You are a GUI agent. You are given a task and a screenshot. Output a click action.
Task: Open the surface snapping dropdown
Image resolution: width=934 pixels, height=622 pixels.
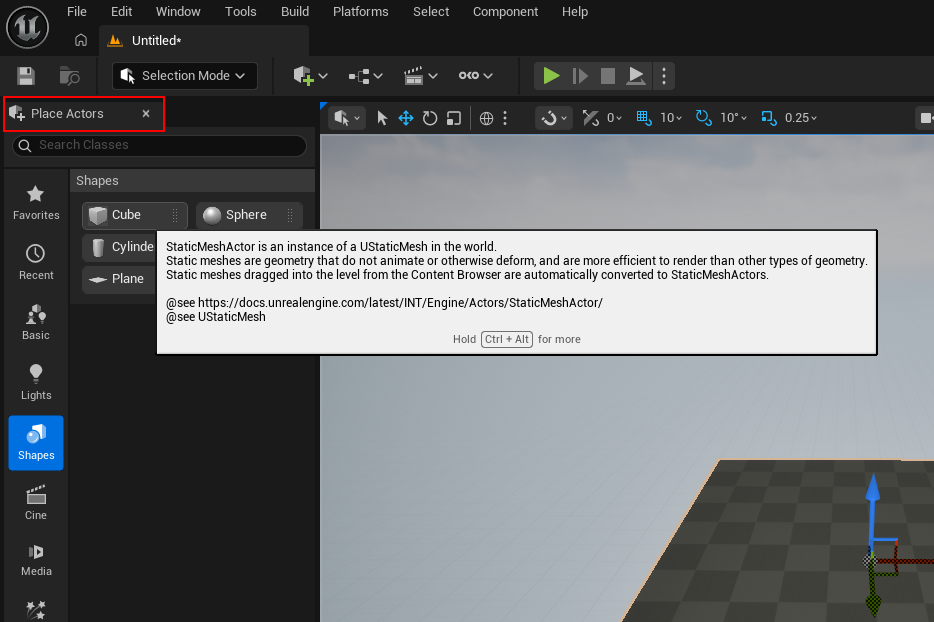tap(553, 118)
